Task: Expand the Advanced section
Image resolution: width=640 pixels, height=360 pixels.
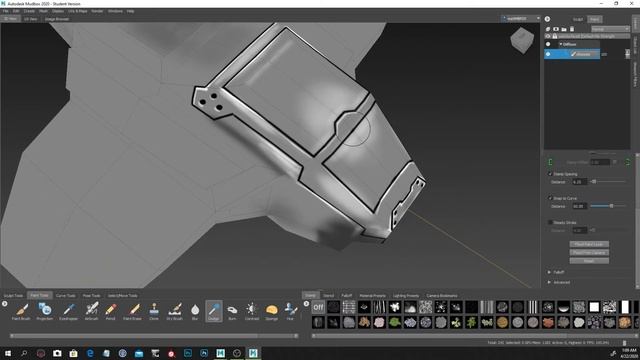Action: click(x=549, y=282)
